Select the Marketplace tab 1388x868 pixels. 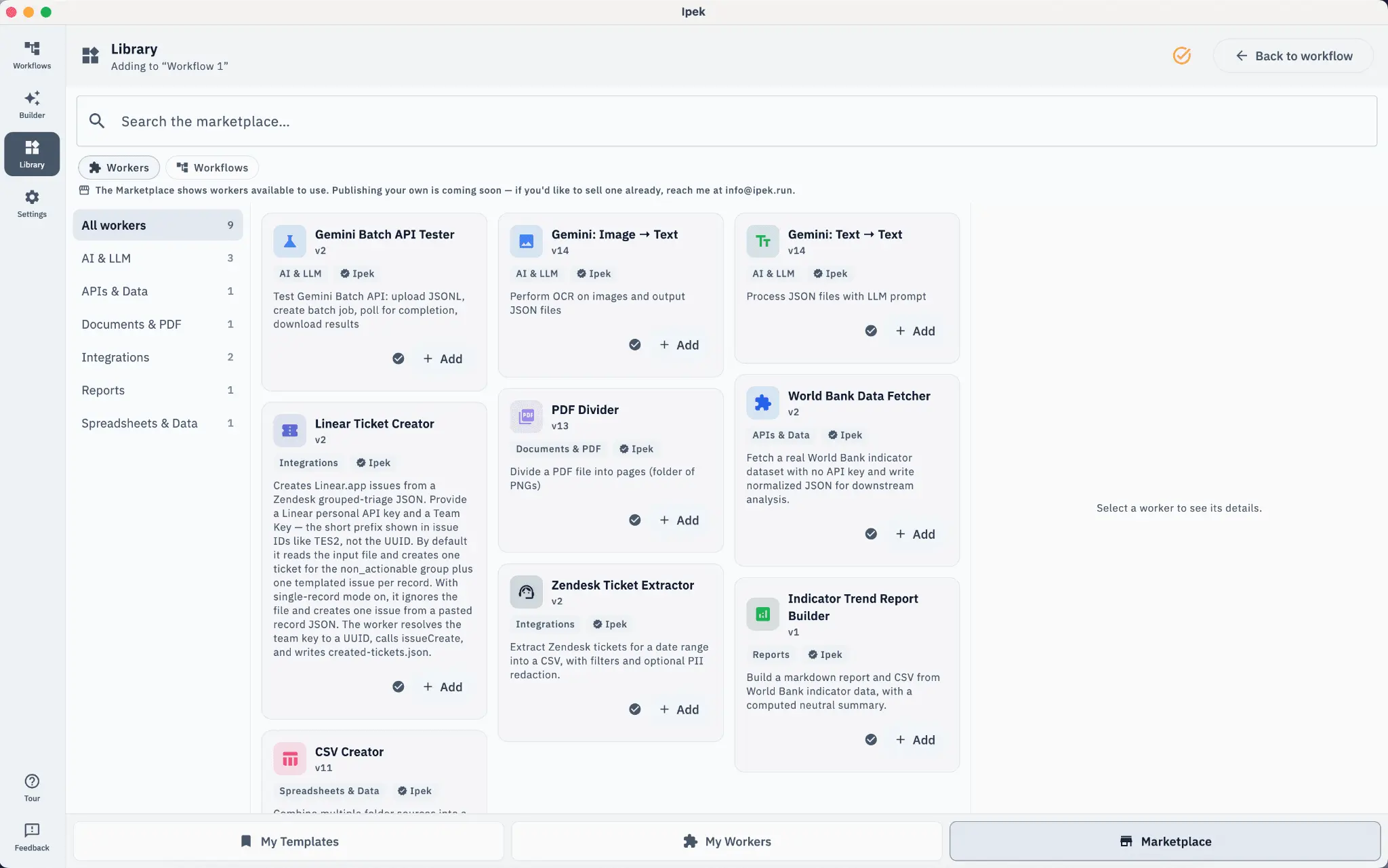1165,841
